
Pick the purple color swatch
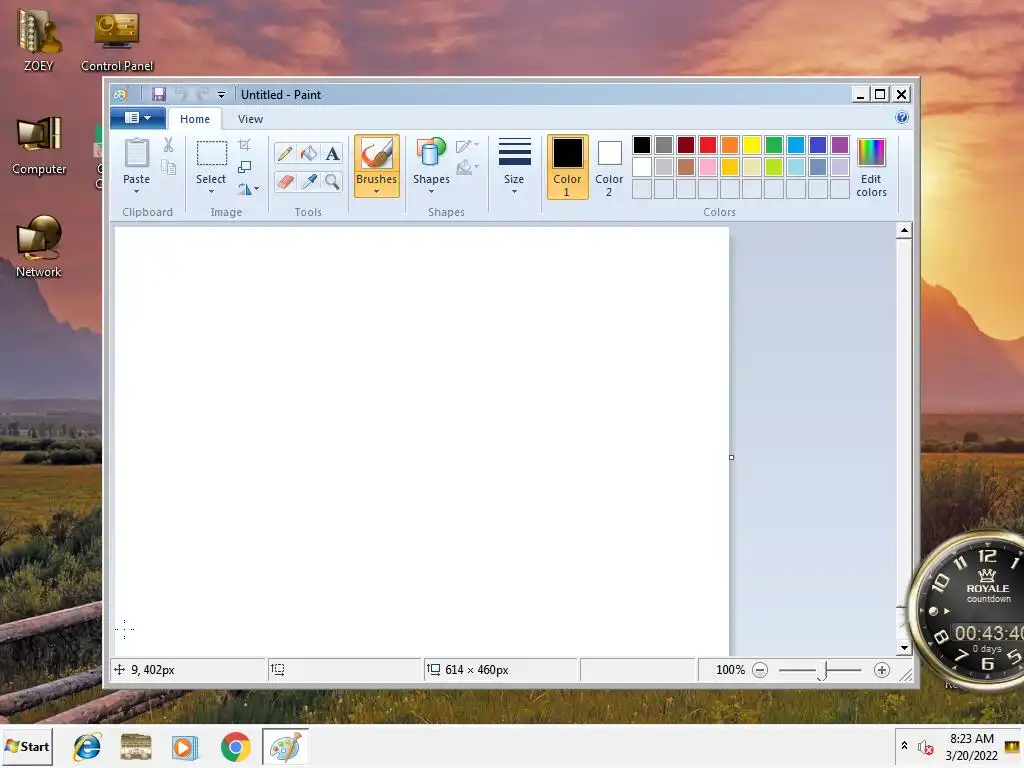(x=840, y=145)
